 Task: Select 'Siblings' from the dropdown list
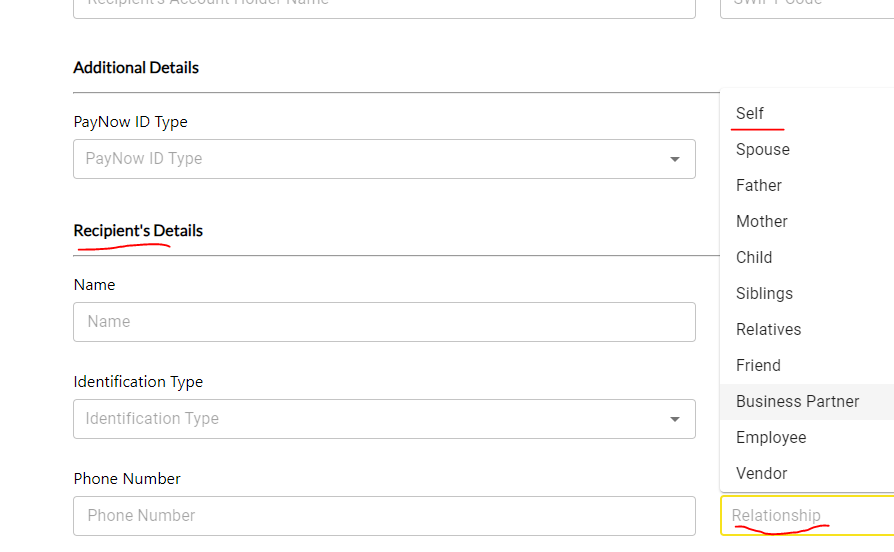pyautogui.click(x=764, y=293)
